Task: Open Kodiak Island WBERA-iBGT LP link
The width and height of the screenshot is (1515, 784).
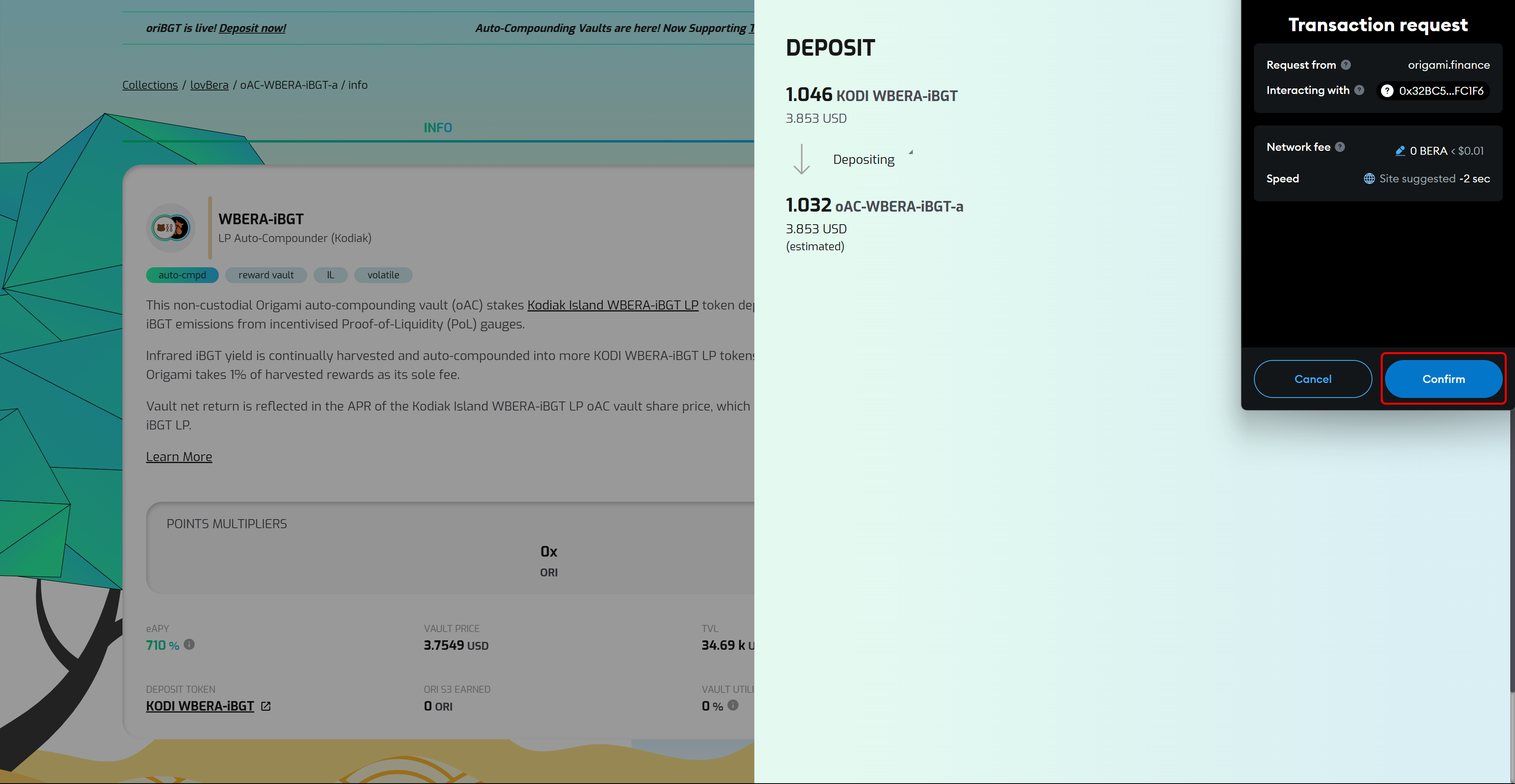Action: tap(612, 305)
